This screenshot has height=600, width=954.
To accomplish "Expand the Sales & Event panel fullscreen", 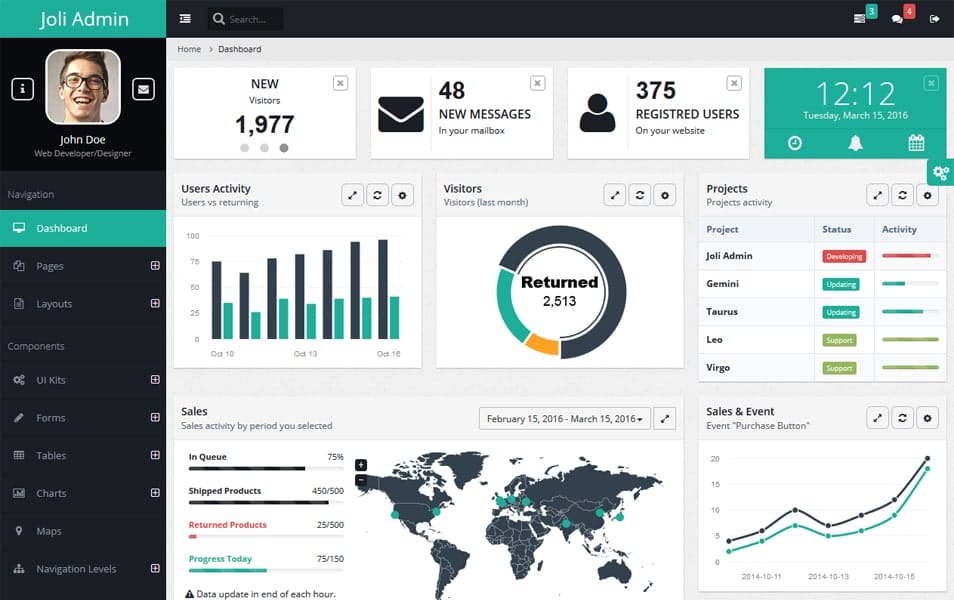I will point(877,417).
